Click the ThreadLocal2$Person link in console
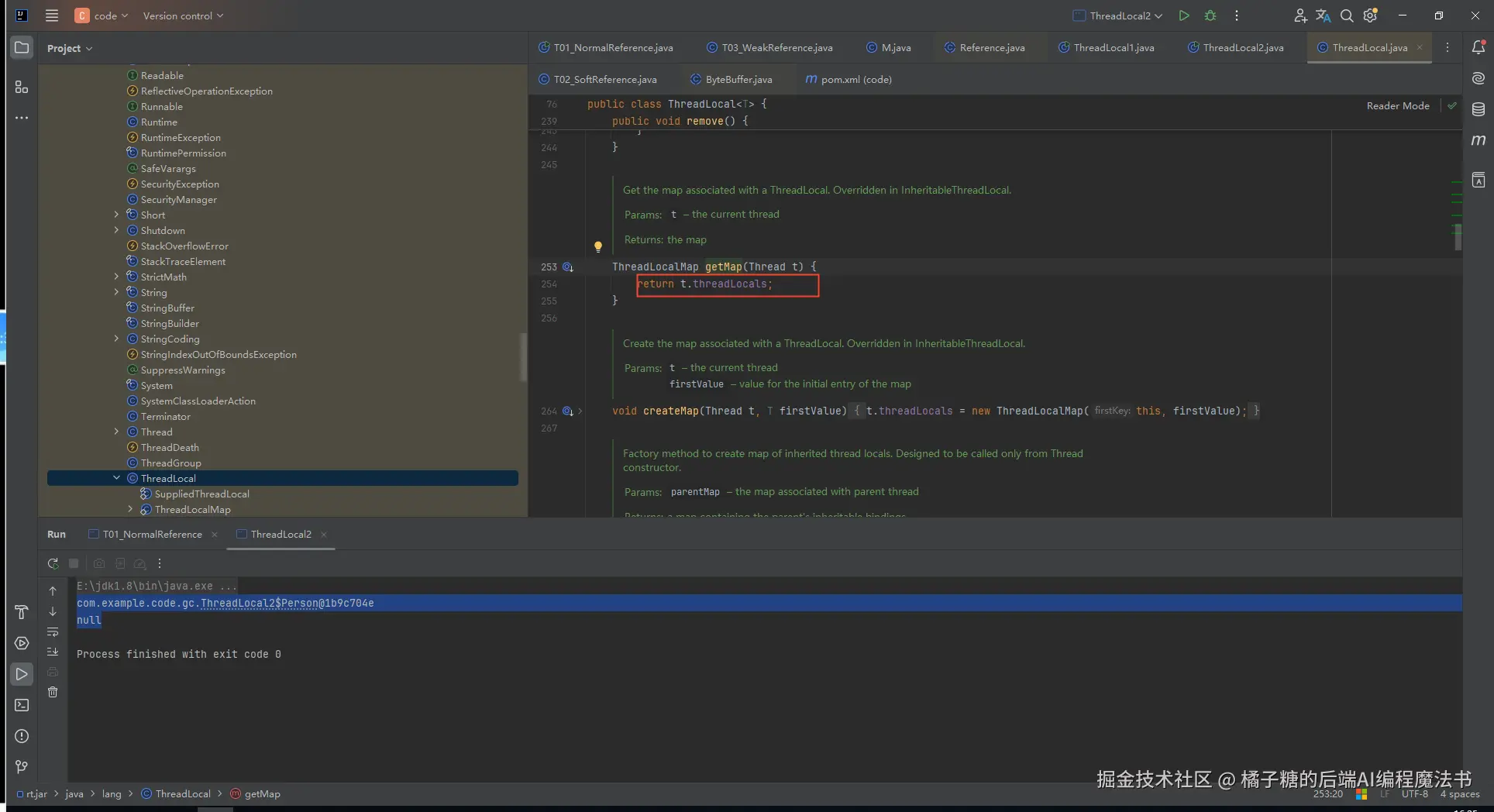 pyautogui.click(x=259, y=604)
